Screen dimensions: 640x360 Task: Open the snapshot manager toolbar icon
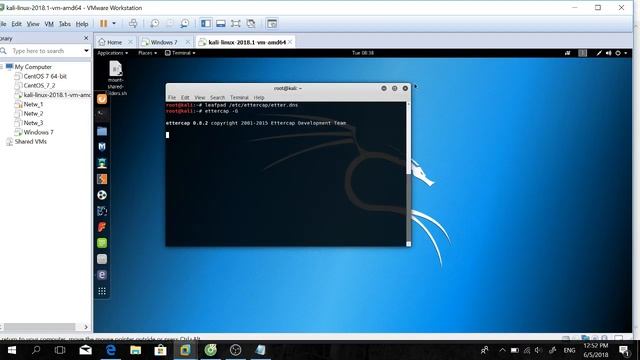(184, 24)
